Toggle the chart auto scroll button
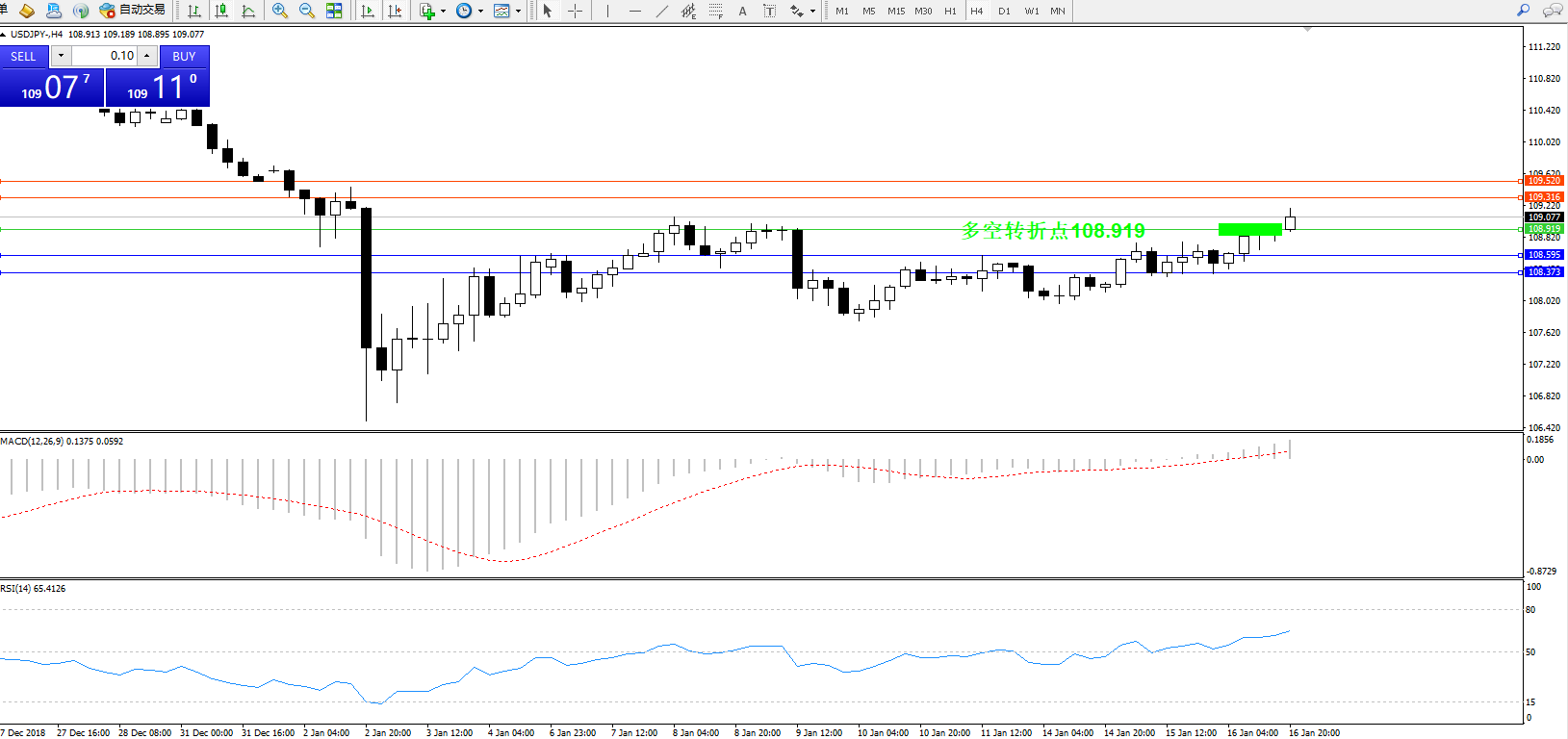Viewport: 1568px width, 739px height. point(367,11)
